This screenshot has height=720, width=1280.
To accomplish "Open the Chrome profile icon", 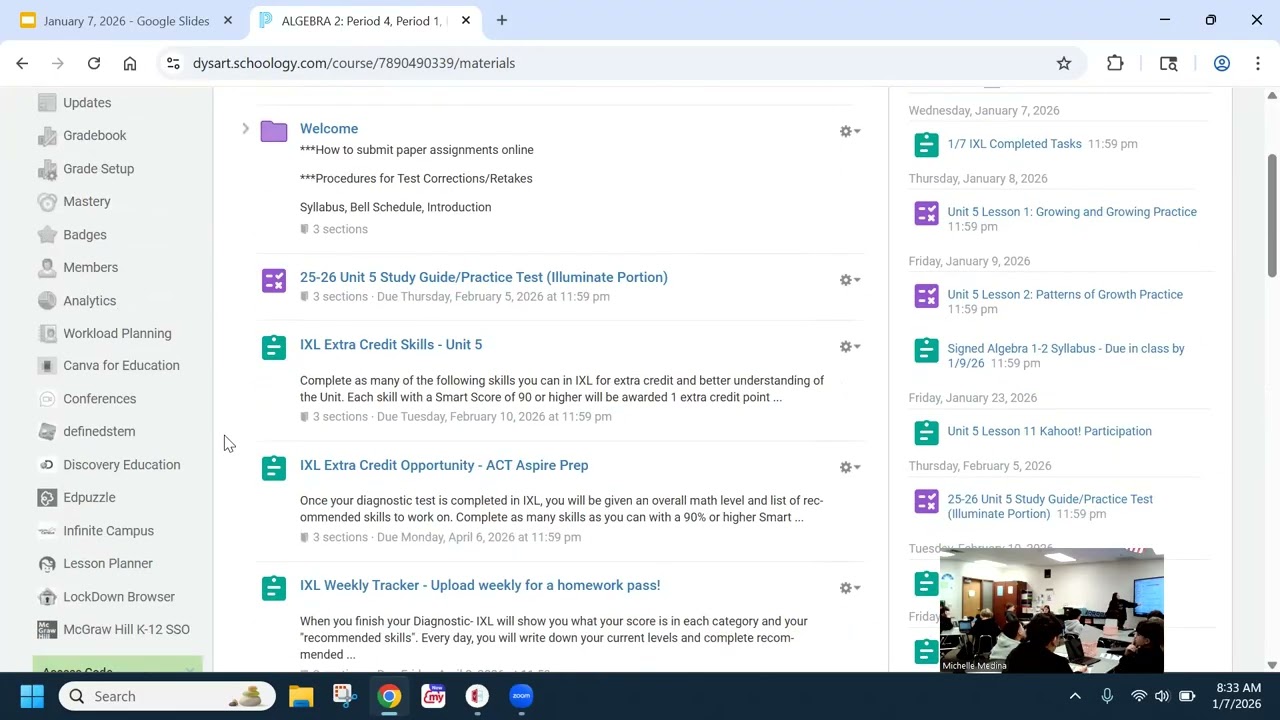I will click(1221, 63).
